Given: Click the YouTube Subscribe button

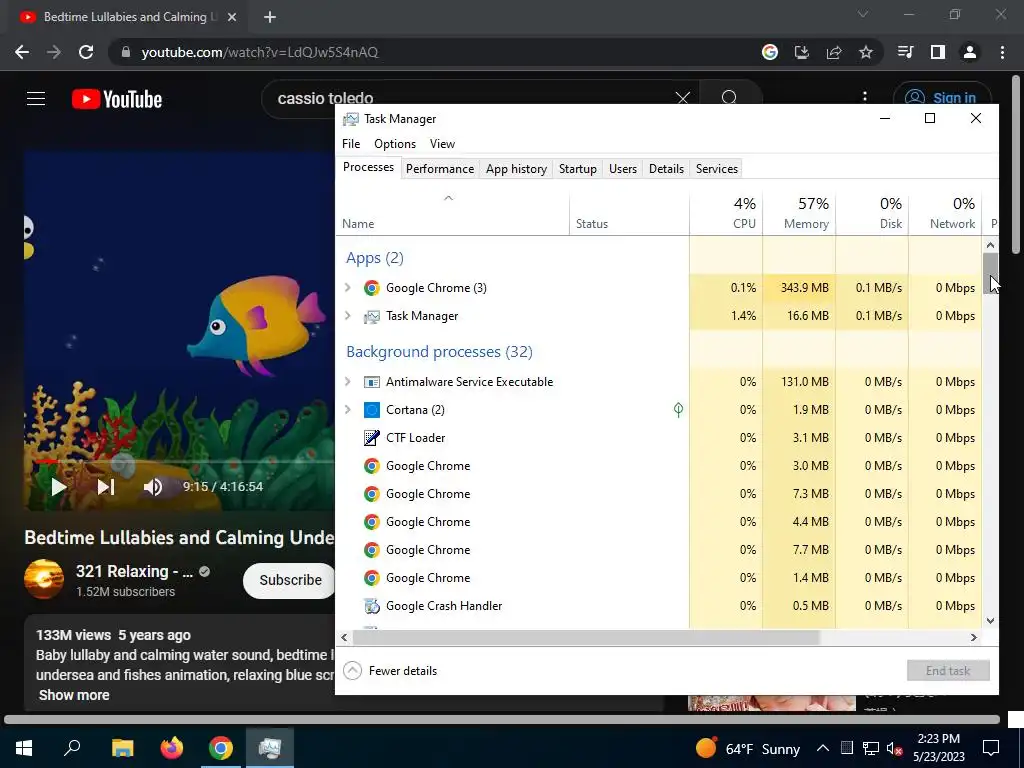Looking at the screenshot, I should 289,580.
